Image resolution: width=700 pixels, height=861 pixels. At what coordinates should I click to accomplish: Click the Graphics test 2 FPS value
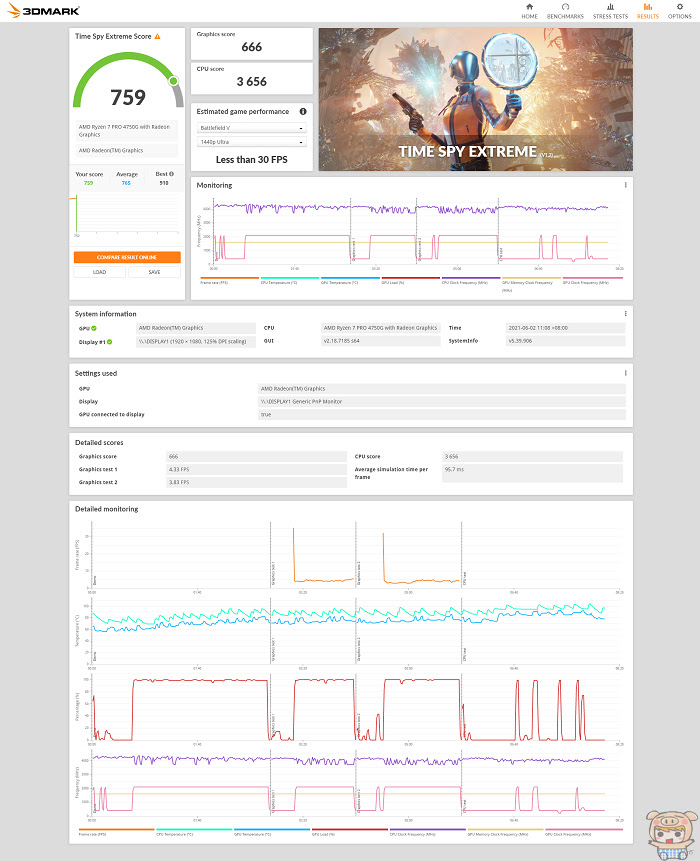point(256,482)
